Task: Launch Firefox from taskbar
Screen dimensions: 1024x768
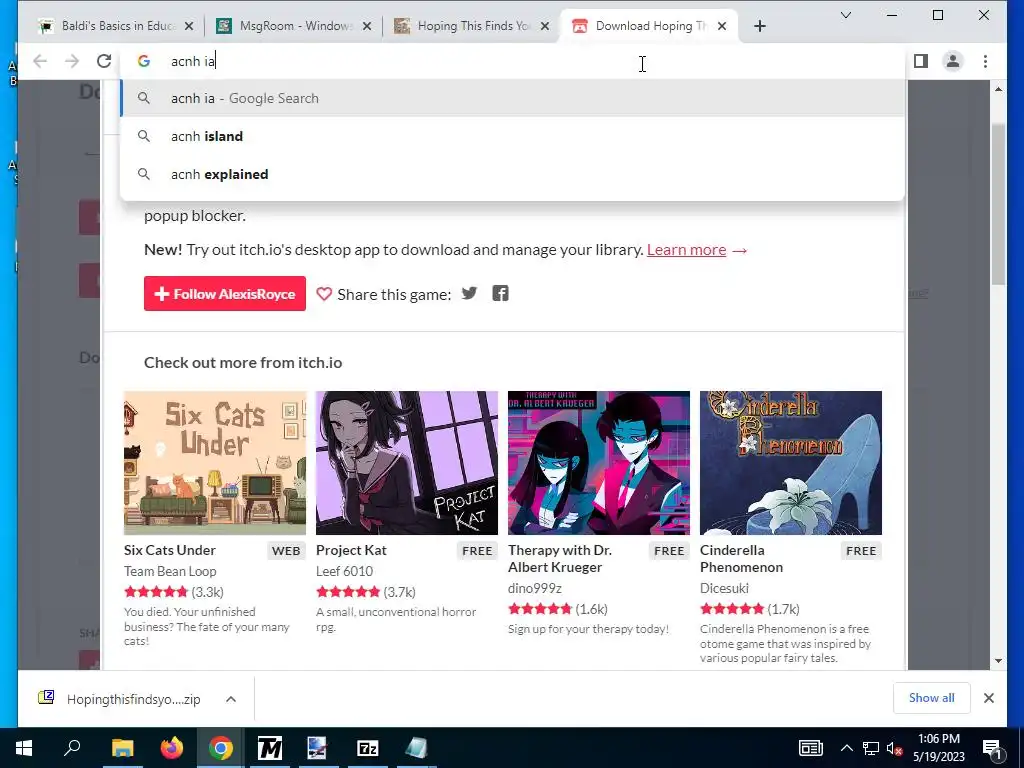Action: (171, 748)
